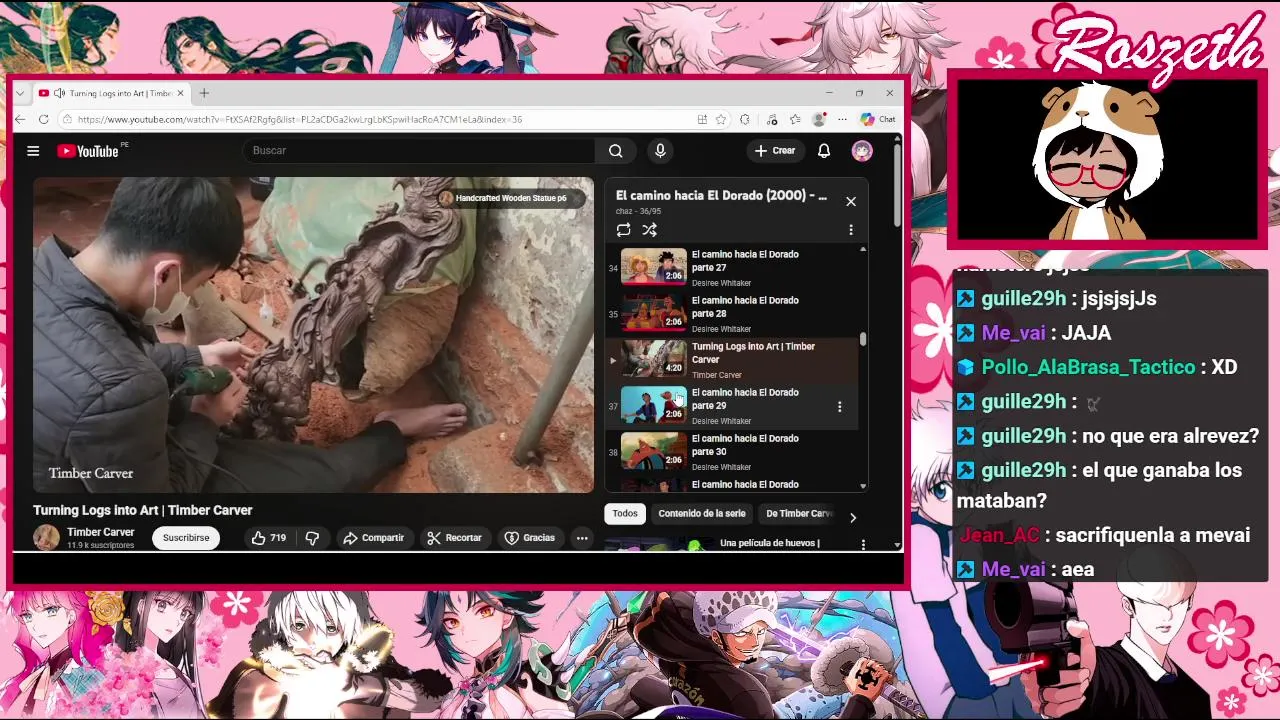The height and width of the screenshot is (720, 1280).
Task: Click chat user guille29h "no que era alrevez?"
Action: point(1107,436)
